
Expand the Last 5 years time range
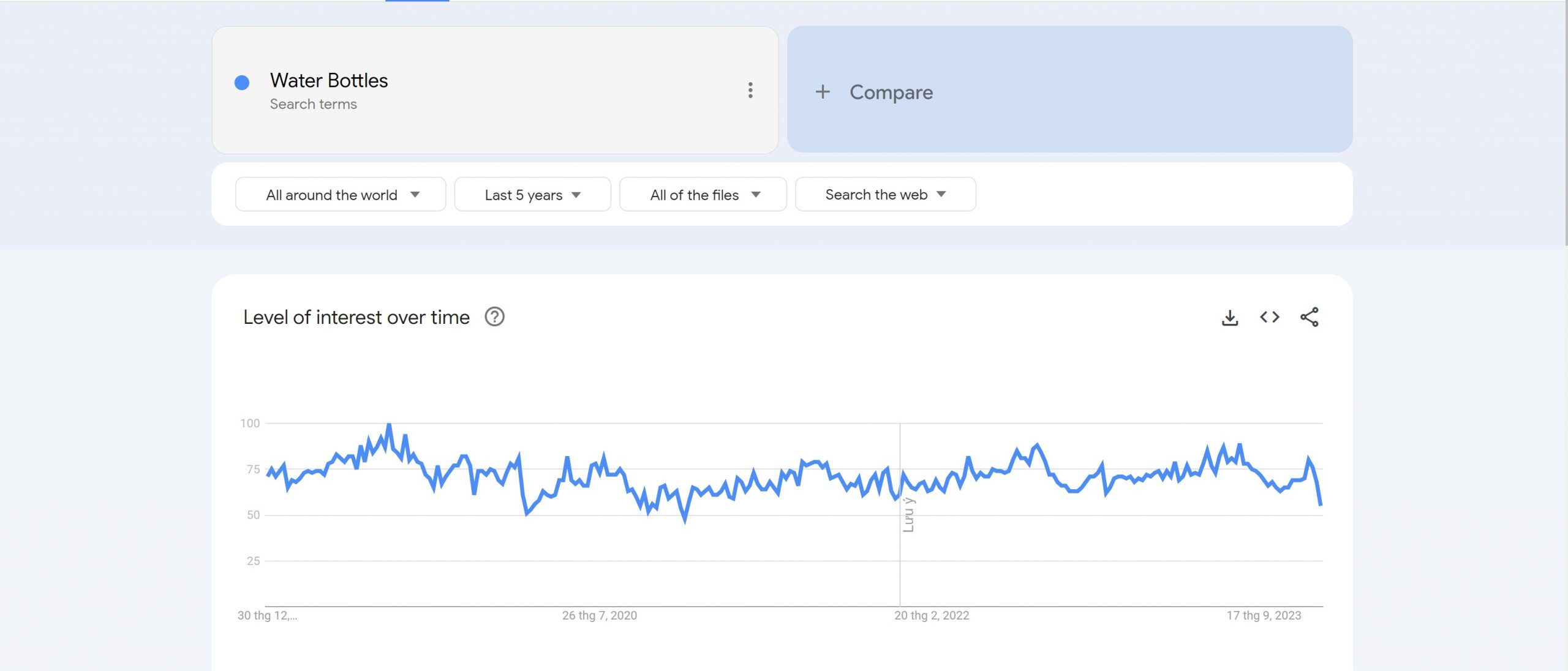pyautogui.click(x=532, y=195)
